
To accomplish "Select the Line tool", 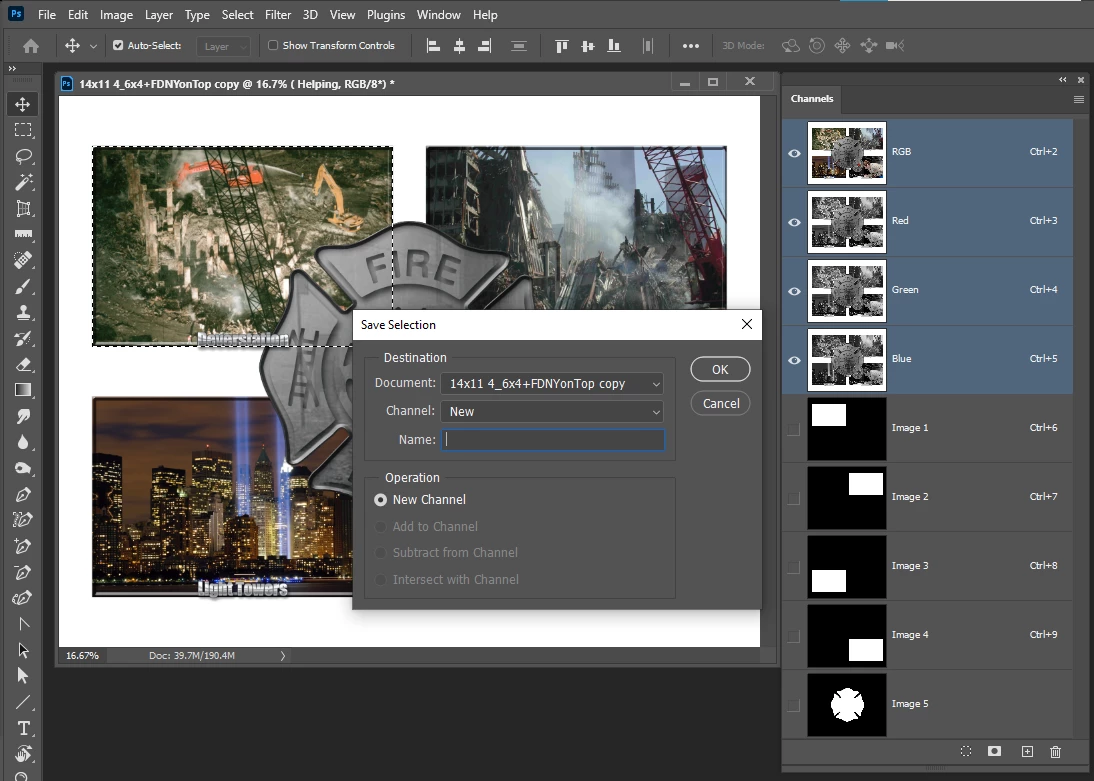I will 22,702.
